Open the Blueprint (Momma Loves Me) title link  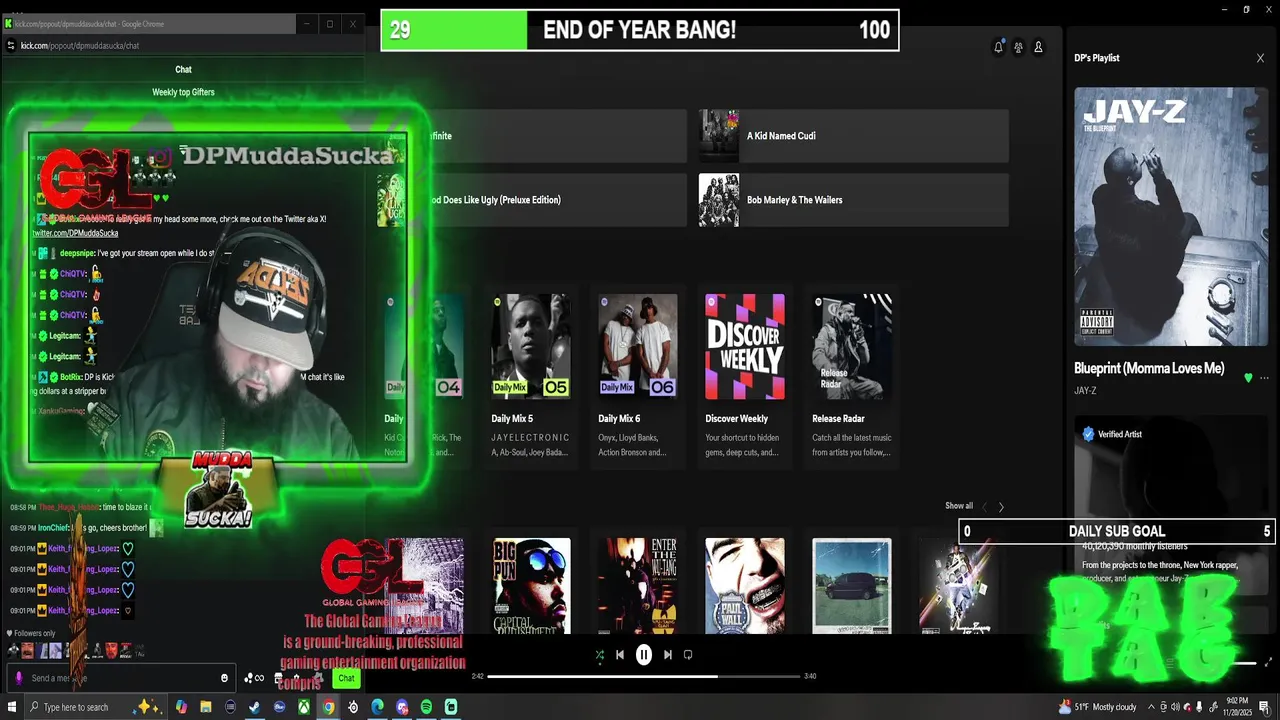[x=1149, y=368]
